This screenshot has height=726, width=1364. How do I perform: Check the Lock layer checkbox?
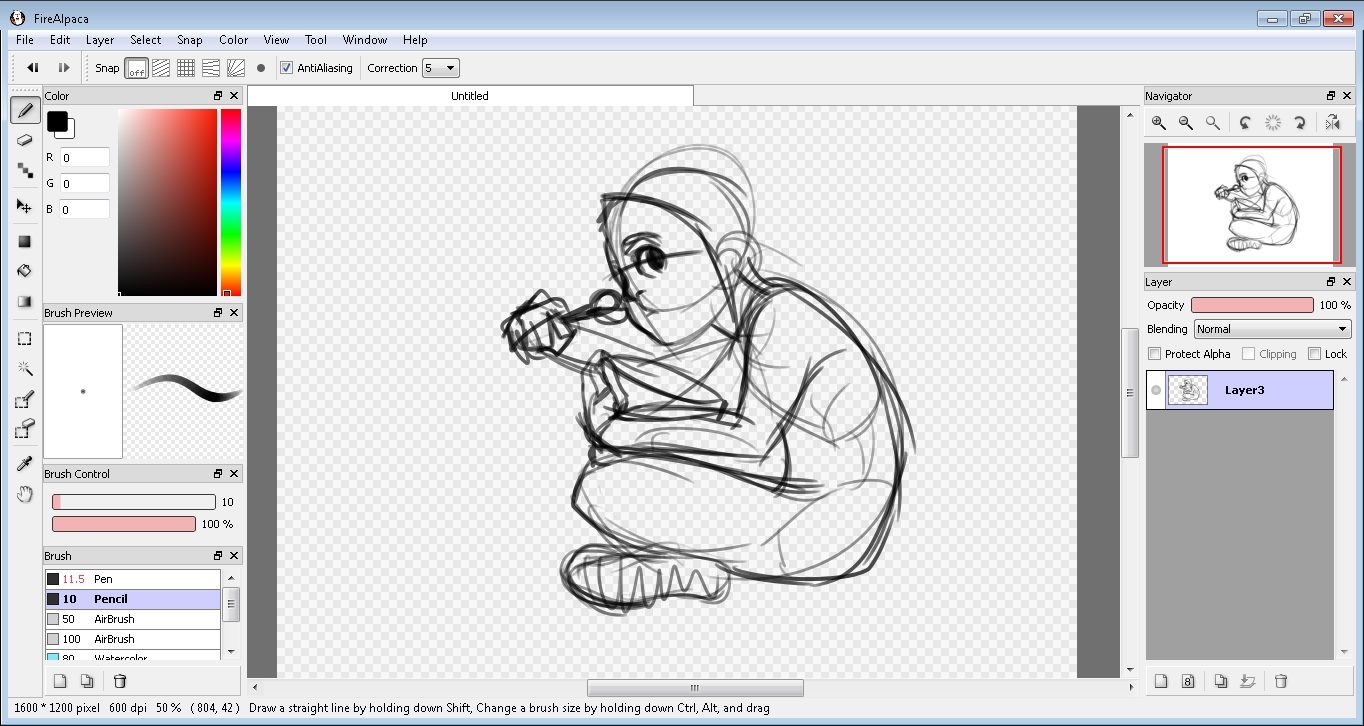click(1315, 354)
